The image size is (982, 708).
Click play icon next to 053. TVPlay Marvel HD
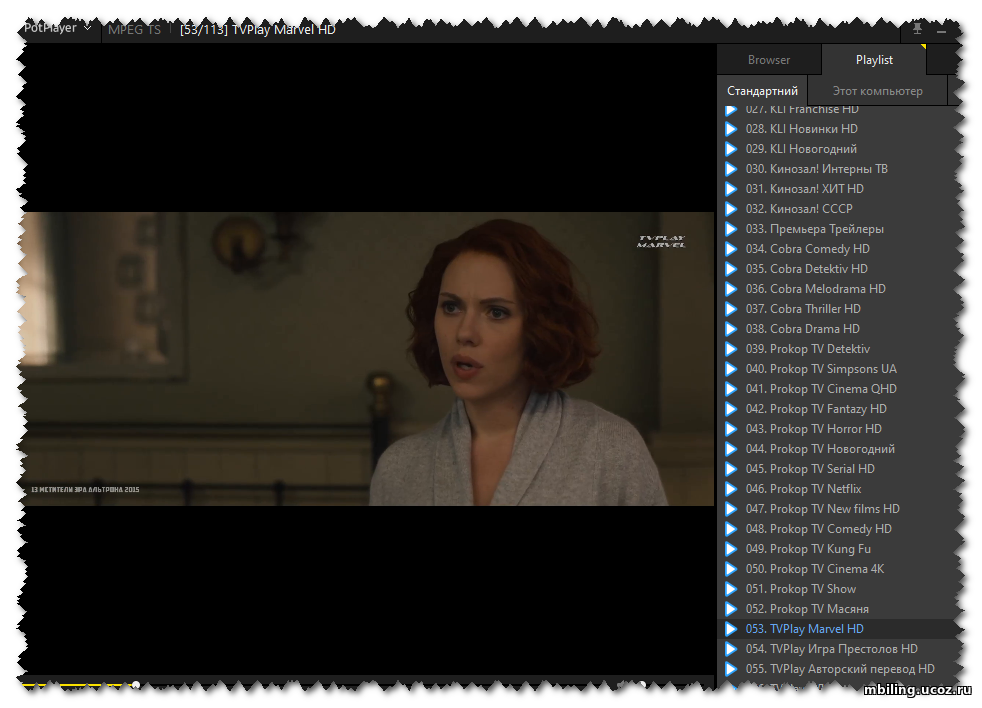point(731,629)
